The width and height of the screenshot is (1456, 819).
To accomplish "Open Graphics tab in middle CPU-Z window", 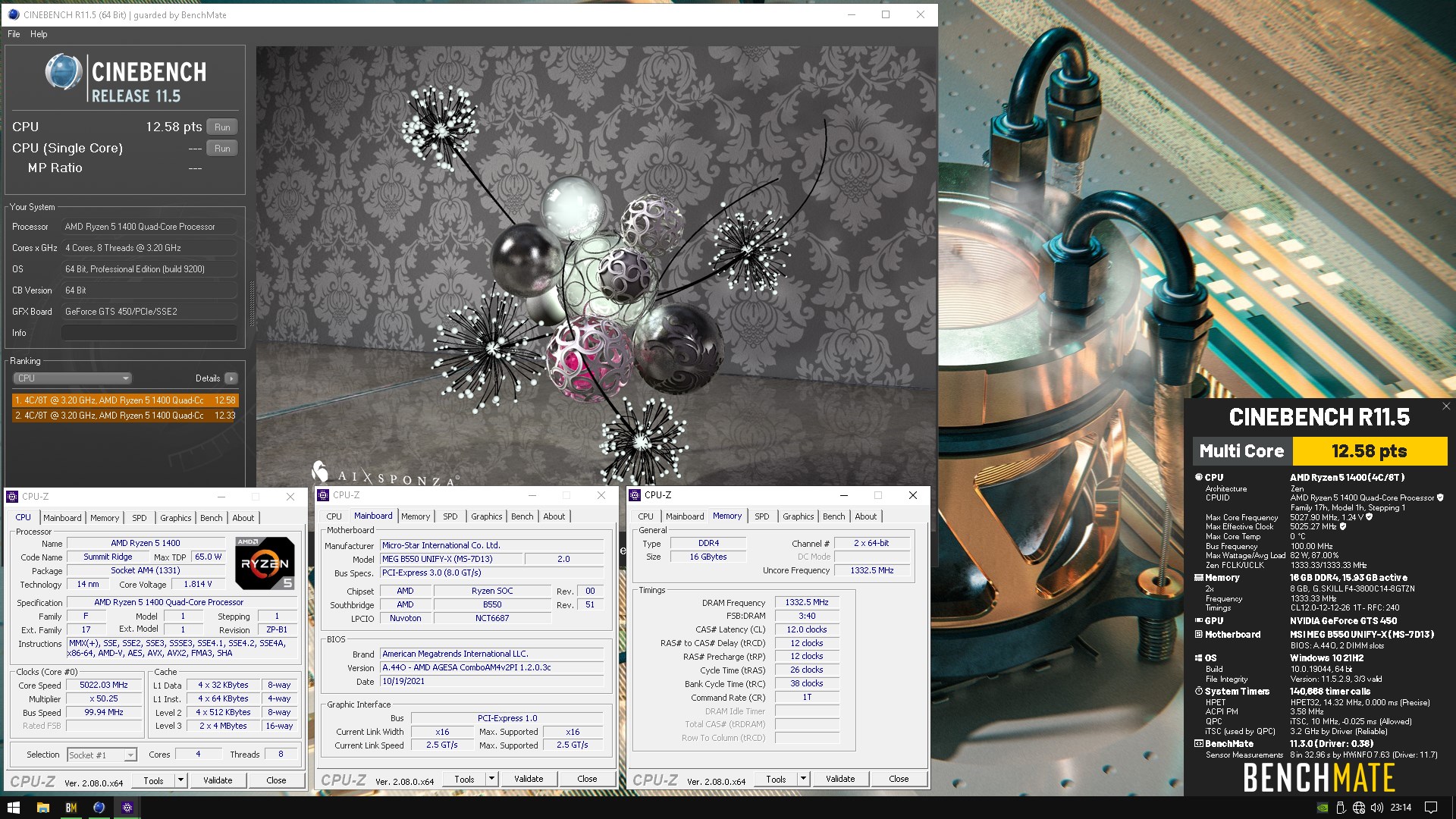I will click(x=487, y=516).
